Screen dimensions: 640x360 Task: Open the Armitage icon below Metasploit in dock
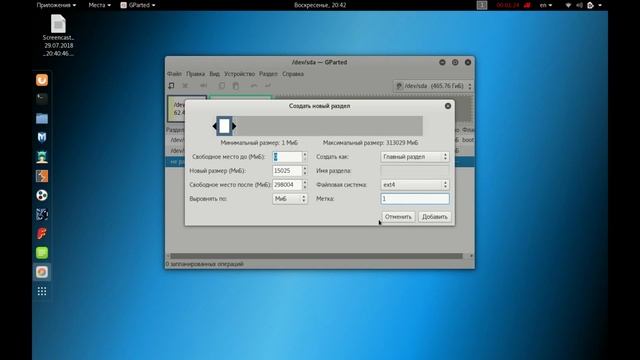tap(42, 157)
